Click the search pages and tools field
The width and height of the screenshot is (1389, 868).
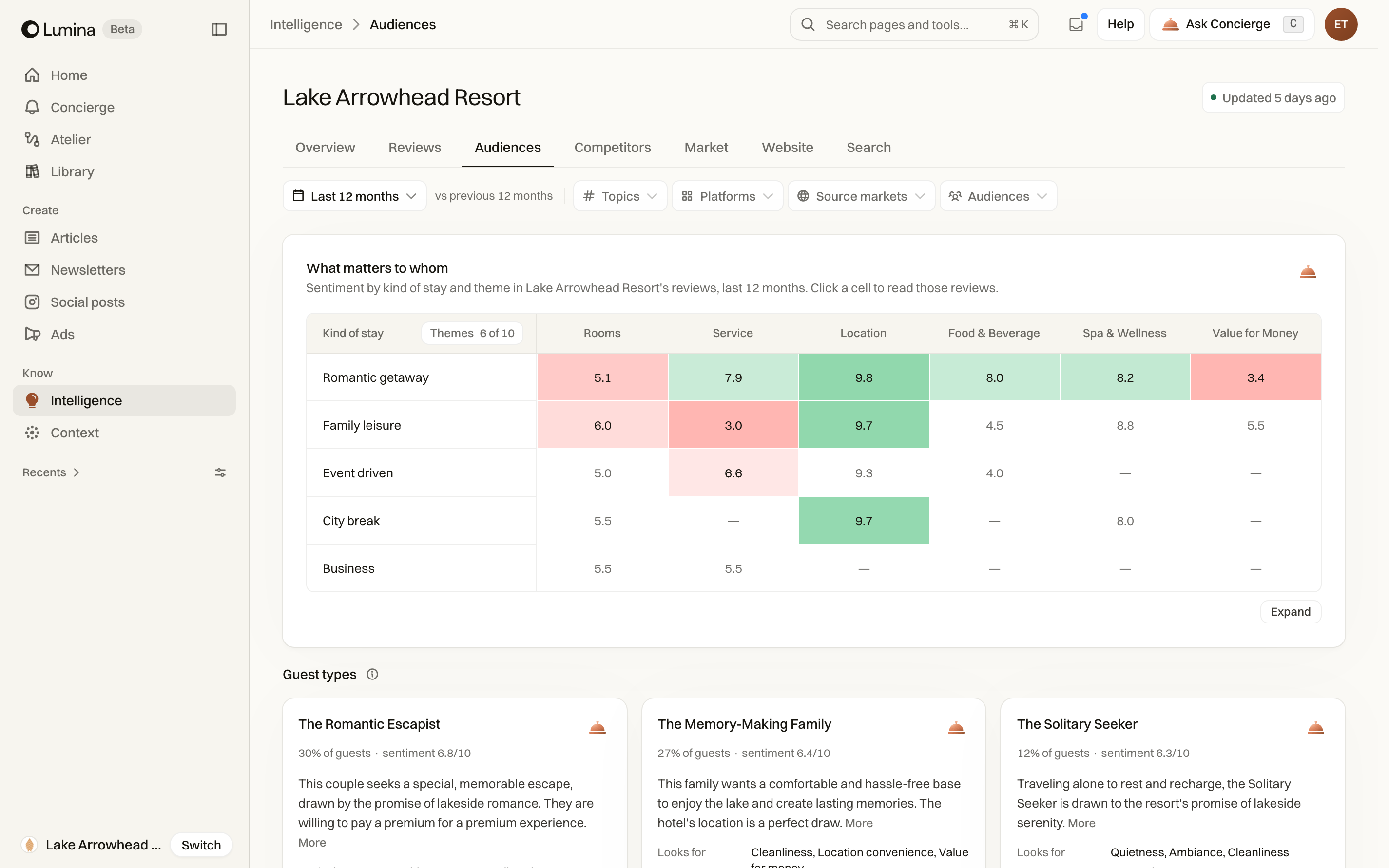click(x=913, y=24)
